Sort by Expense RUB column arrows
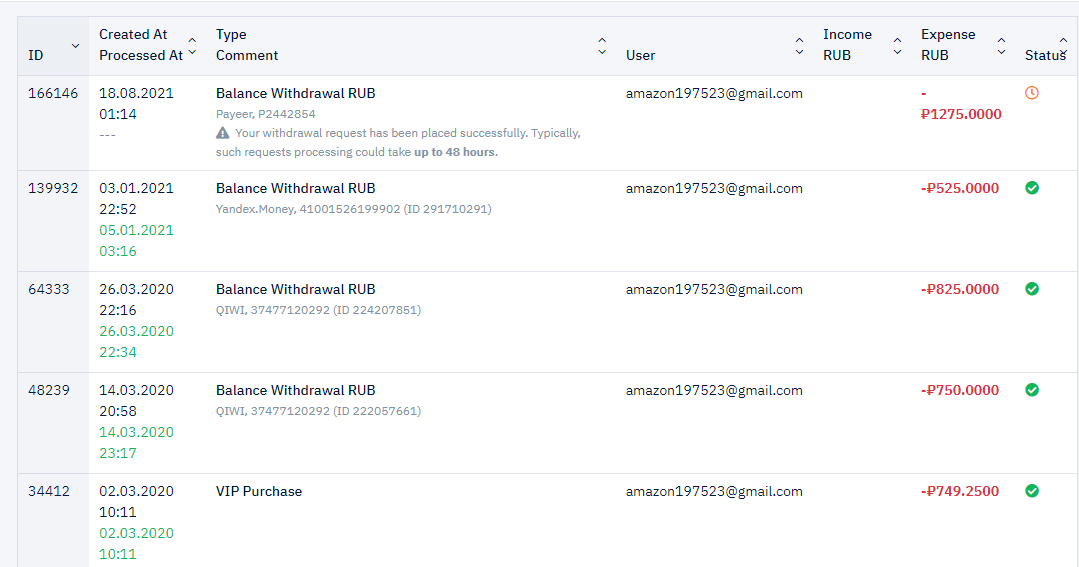 pos(1001,46)
